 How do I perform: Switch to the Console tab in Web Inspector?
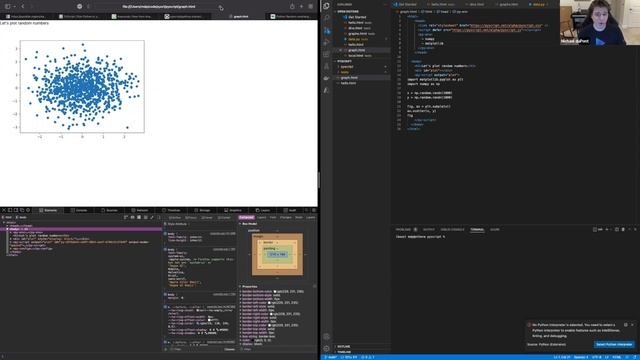coord(79,210)
